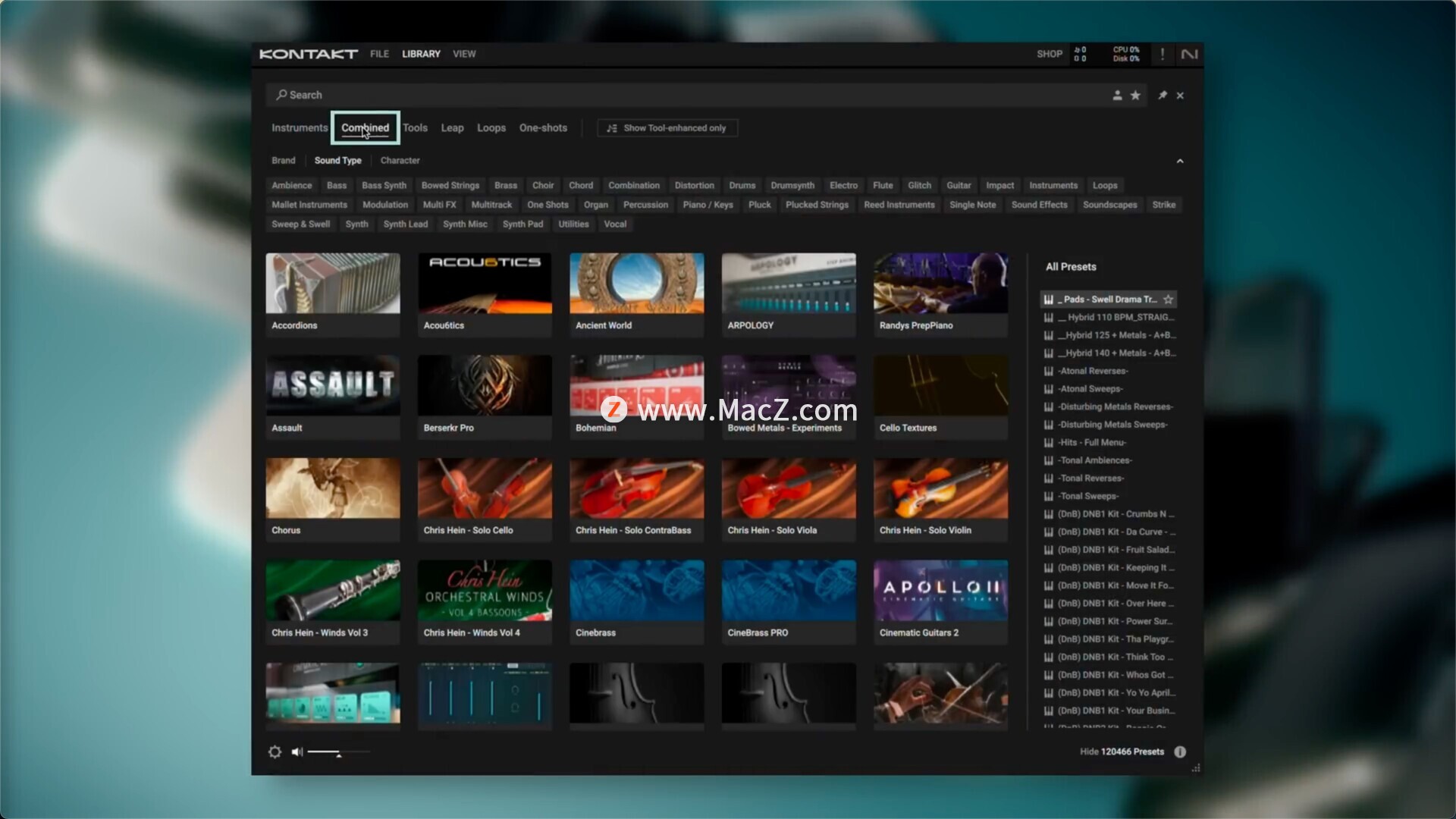
Task: Open the Randys PrepPiano library thumbnail
Action: [x=941, y=295]
